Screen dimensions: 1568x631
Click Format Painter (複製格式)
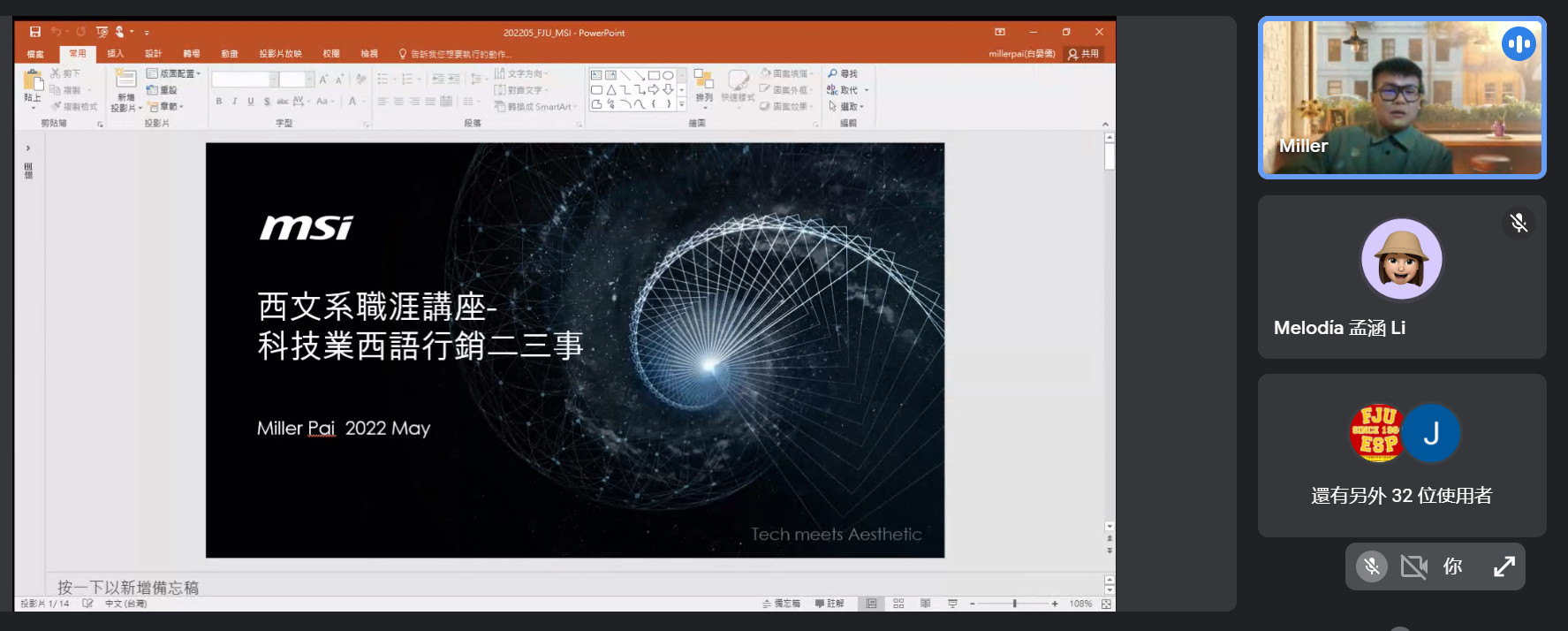(74, 106)
